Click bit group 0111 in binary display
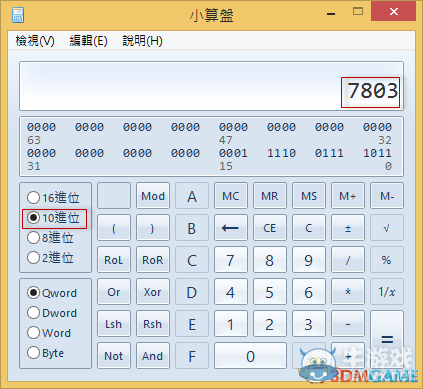 point(329,153)
